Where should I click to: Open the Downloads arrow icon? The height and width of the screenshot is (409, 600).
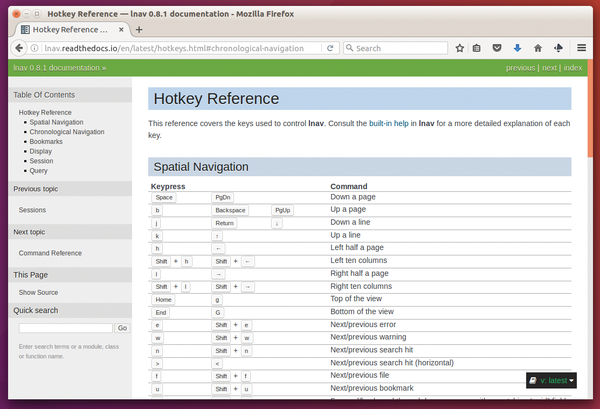pos(518,48)
